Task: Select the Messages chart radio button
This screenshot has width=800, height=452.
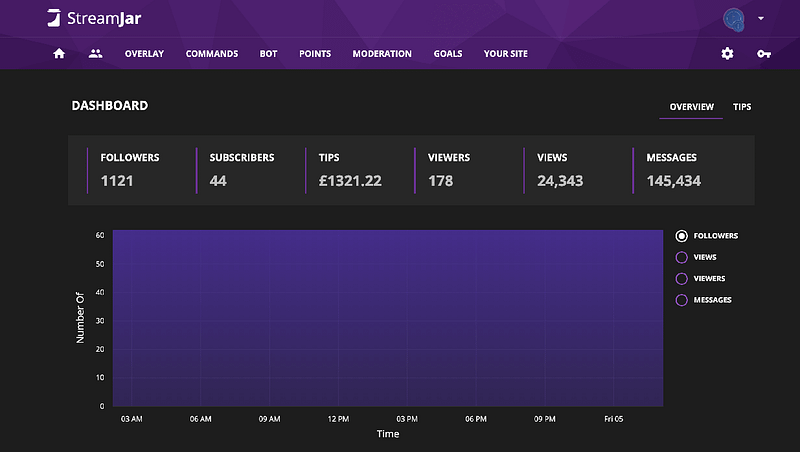Action: 682,300
